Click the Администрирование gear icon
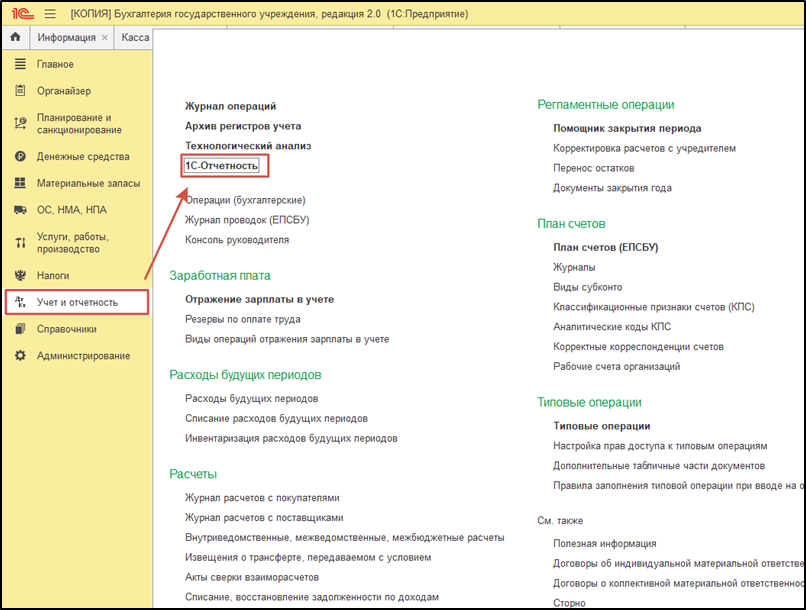The image size is (806, 610). [x=20, y=356]
